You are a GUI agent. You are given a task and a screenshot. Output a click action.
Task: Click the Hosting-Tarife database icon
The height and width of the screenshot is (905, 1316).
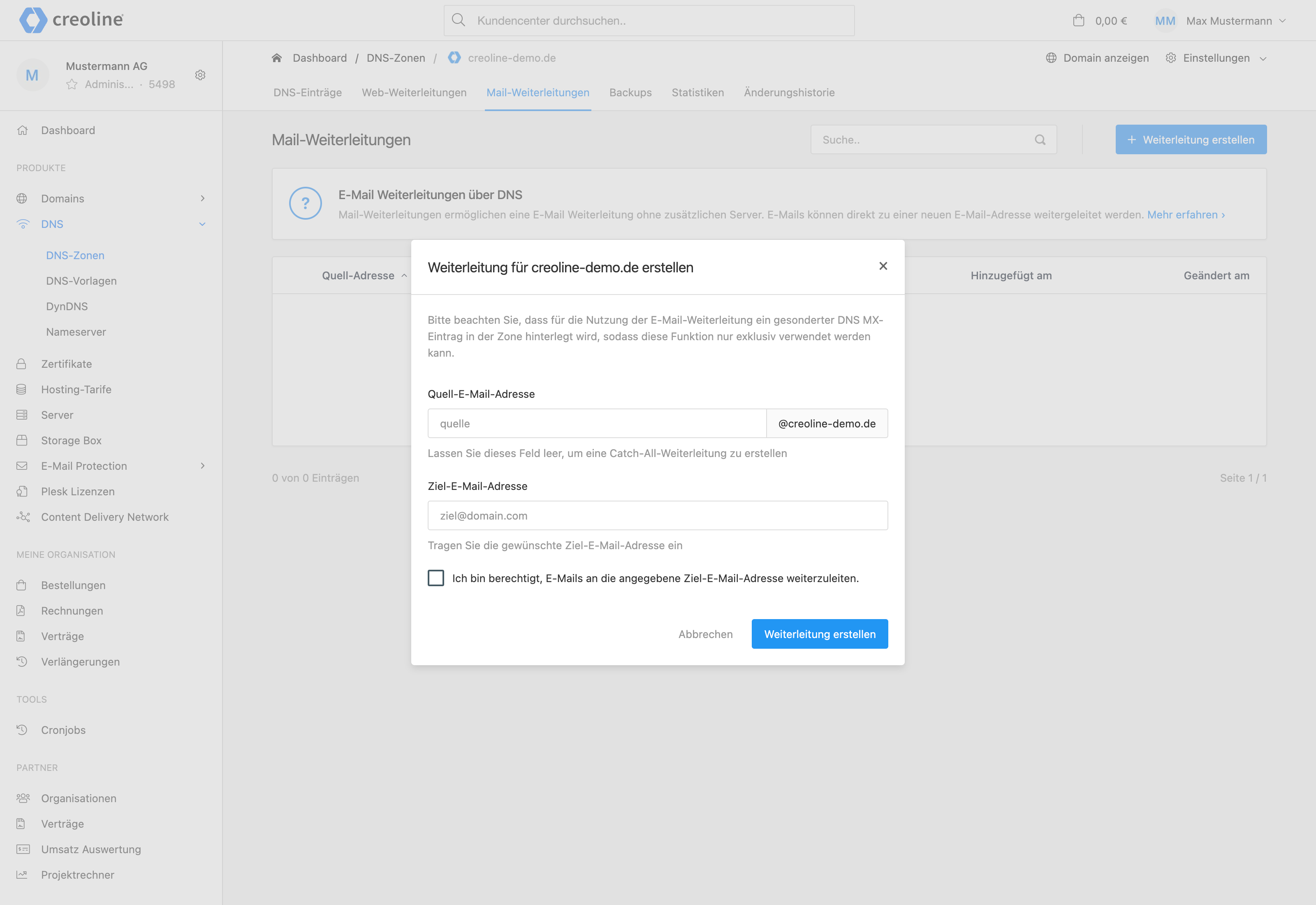(21, 389)
